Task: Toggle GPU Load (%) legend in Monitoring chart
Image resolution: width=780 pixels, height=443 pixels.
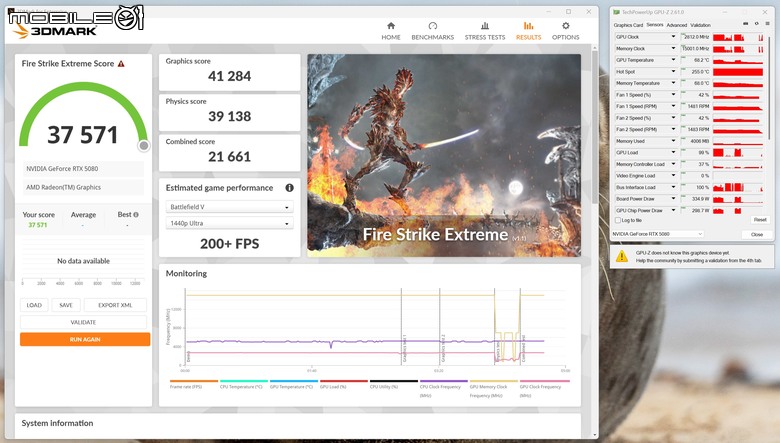Action: click(x=343, y=385)
